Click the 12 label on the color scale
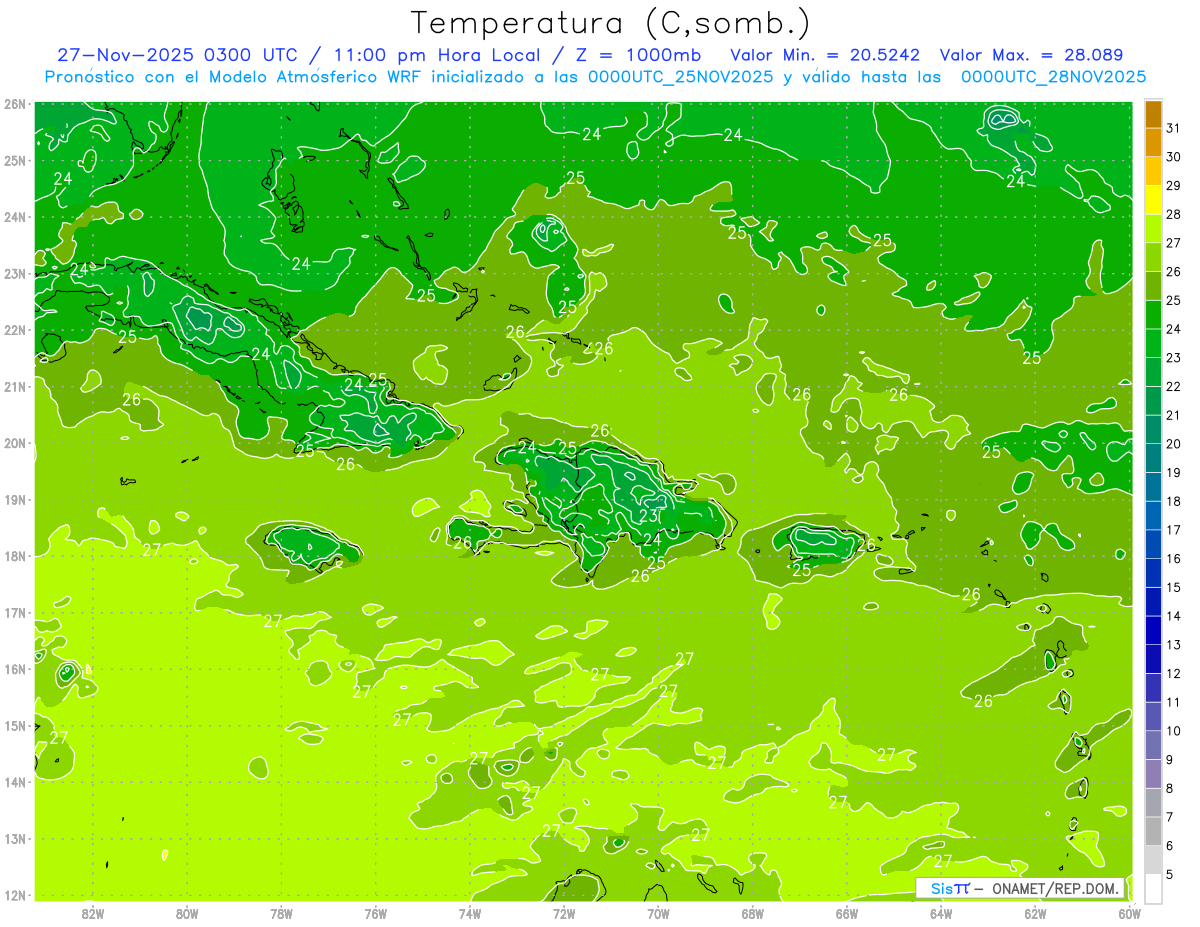Image resolution: width=1200 pixels, height=927 pixels. (x=1174, y=673)
